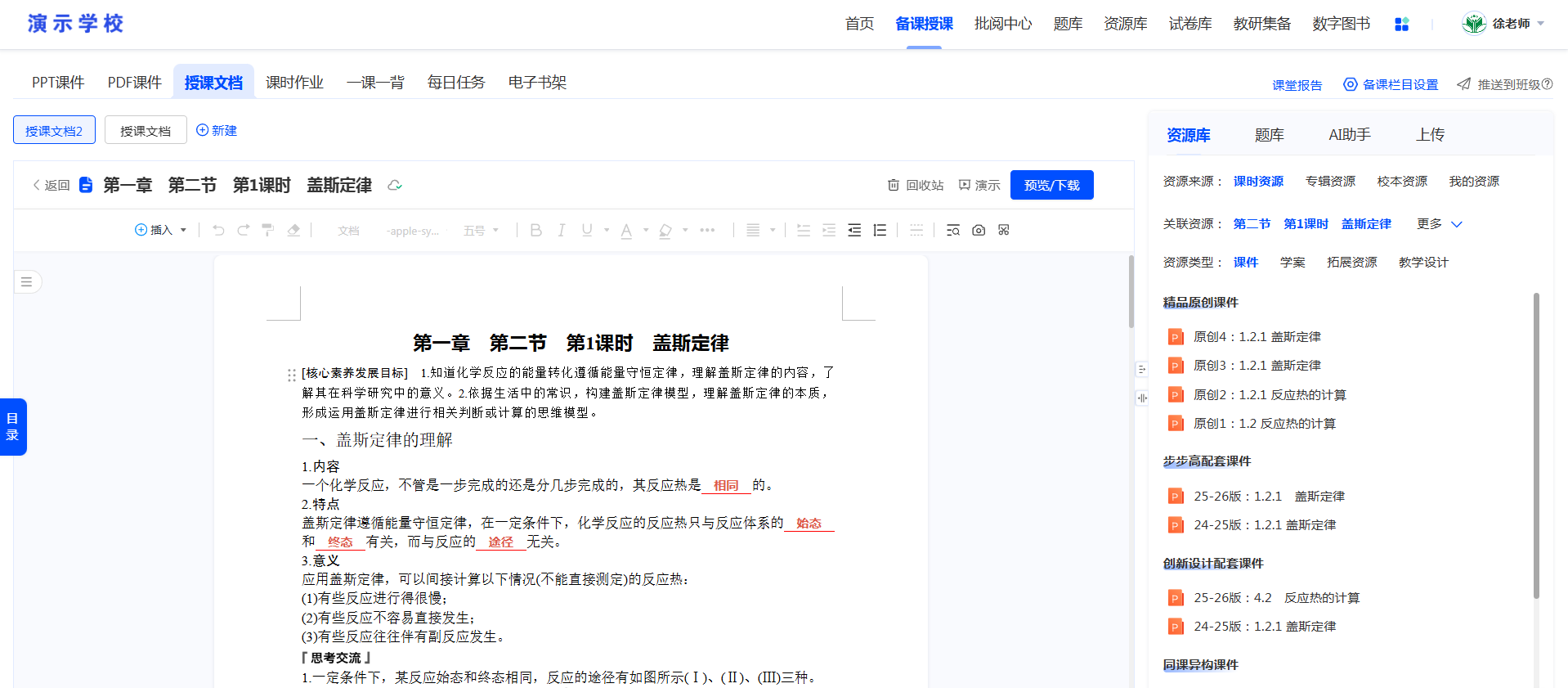Open more formatting options ellipsis
Viewport: 1568px width, 688px height.
click(x=707, y=230)
